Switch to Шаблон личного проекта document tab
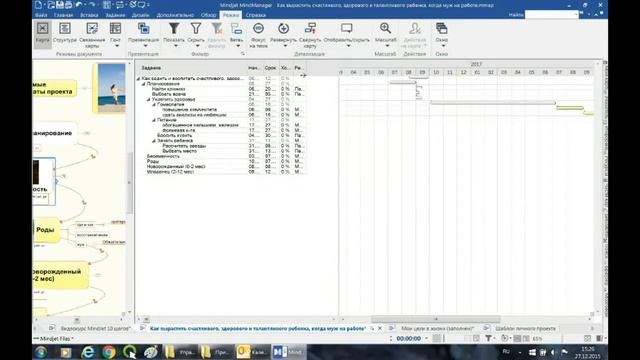The width and height of the screenshot is (640, 360). click(x=525, y=328)
